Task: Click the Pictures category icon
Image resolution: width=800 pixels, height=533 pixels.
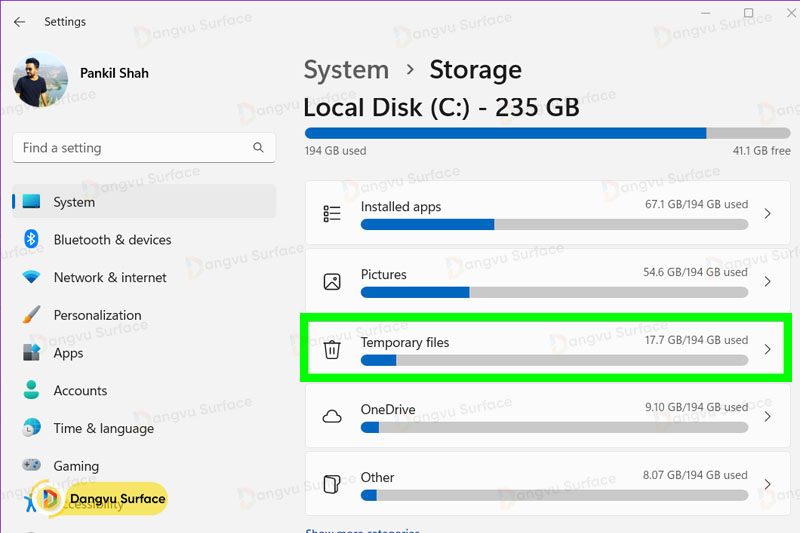Action: click(332, 282)
